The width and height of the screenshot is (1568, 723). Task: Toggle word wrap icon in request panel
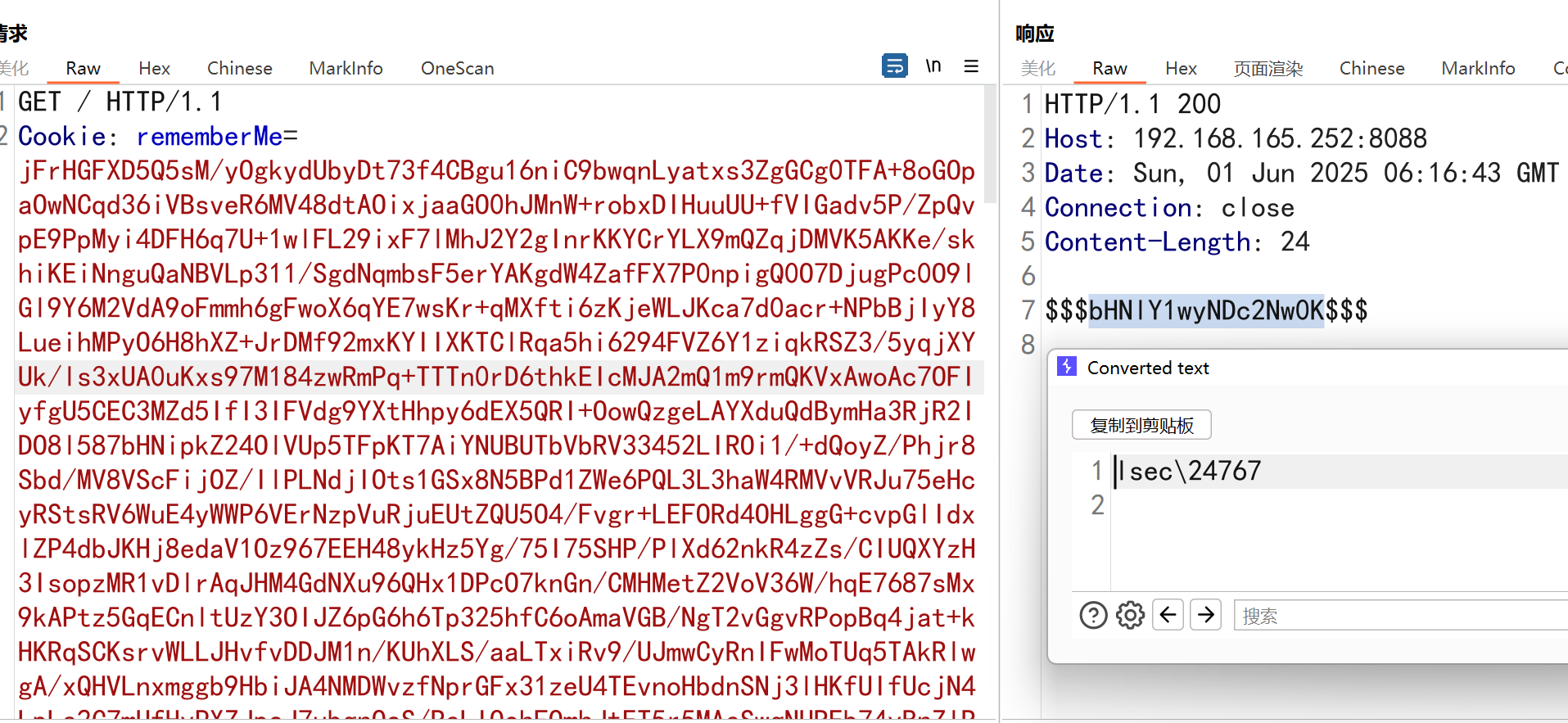(x=894, y=66)
